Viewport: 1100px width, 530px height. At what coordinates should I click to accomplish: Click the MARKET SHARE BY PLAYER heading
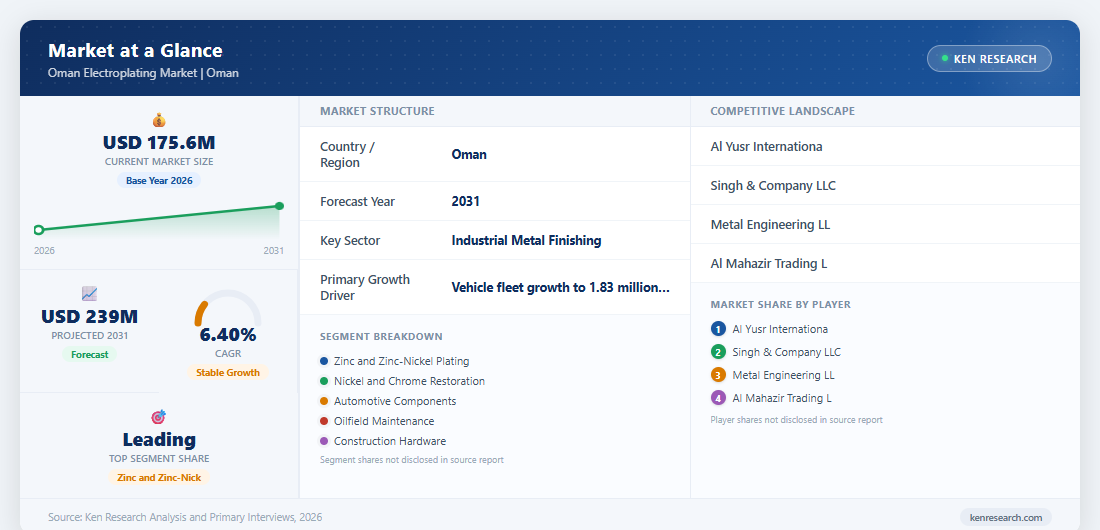(x=781, y=305)
